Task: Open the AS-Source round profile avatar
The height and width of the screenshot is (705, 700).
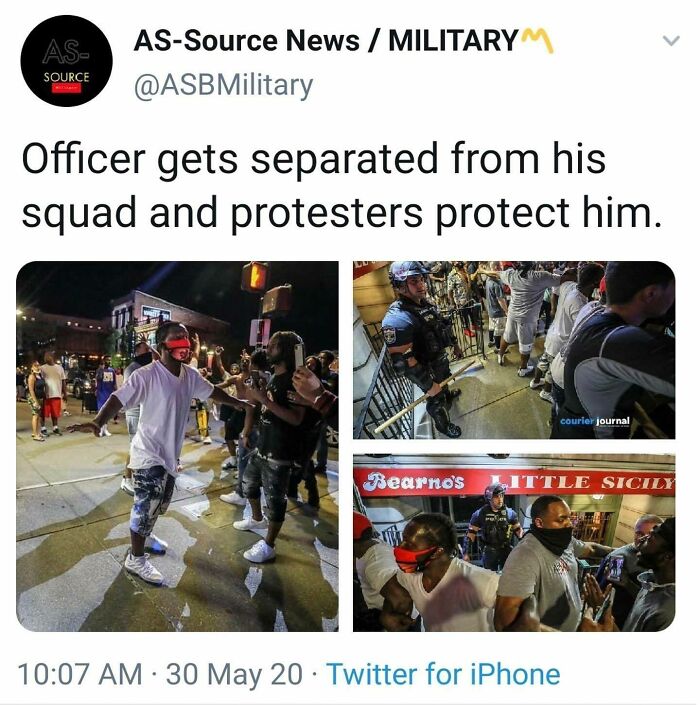Action: (67, 61)
